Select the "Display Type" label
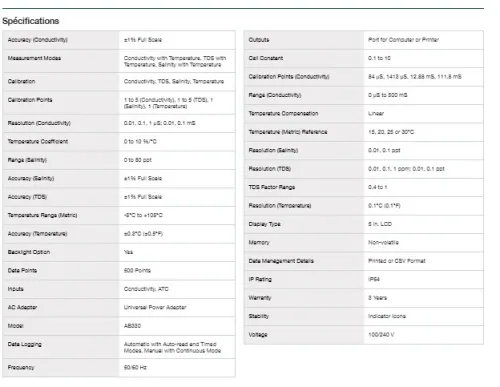Viewport: 500px width, 387px height. (x=264, y=224)
